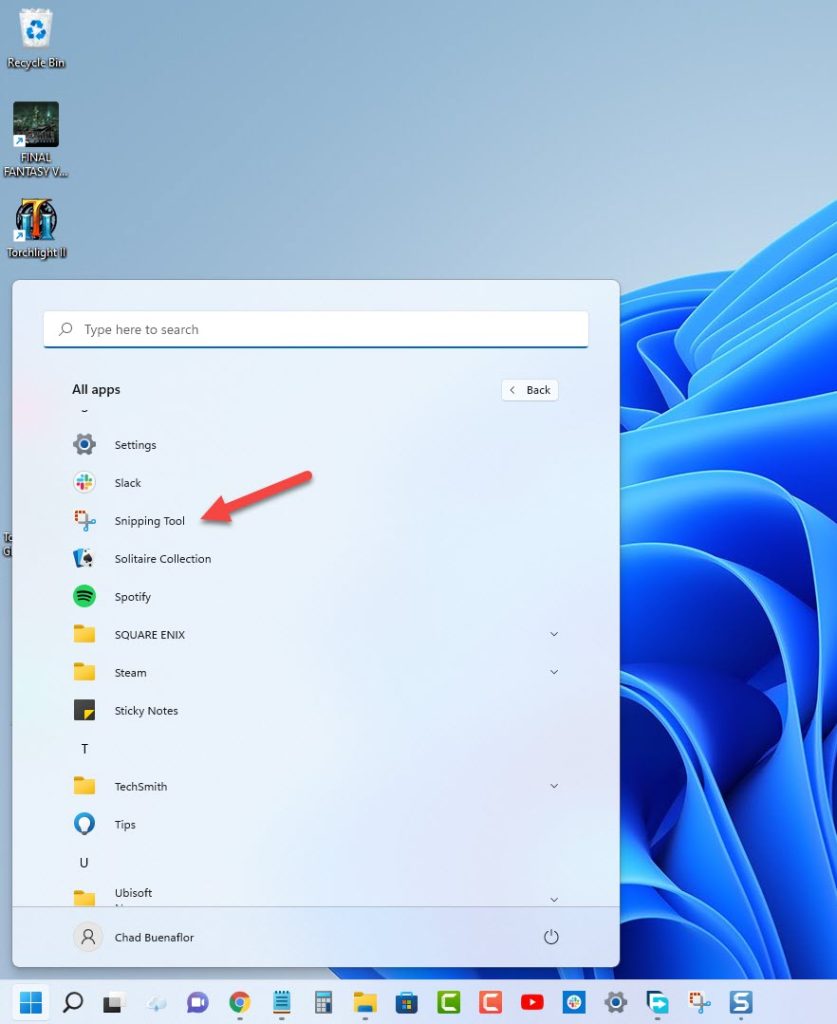Select Tips from the apps list
837x1024 pixels.
[124, 824]
